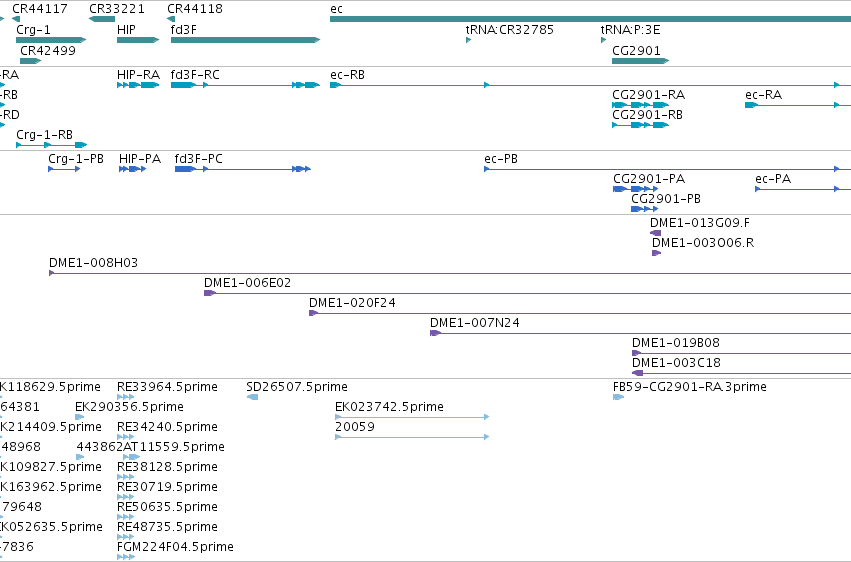Click the RE33964.5prime EST
This screenshot has width=851, height=562.
126,398
